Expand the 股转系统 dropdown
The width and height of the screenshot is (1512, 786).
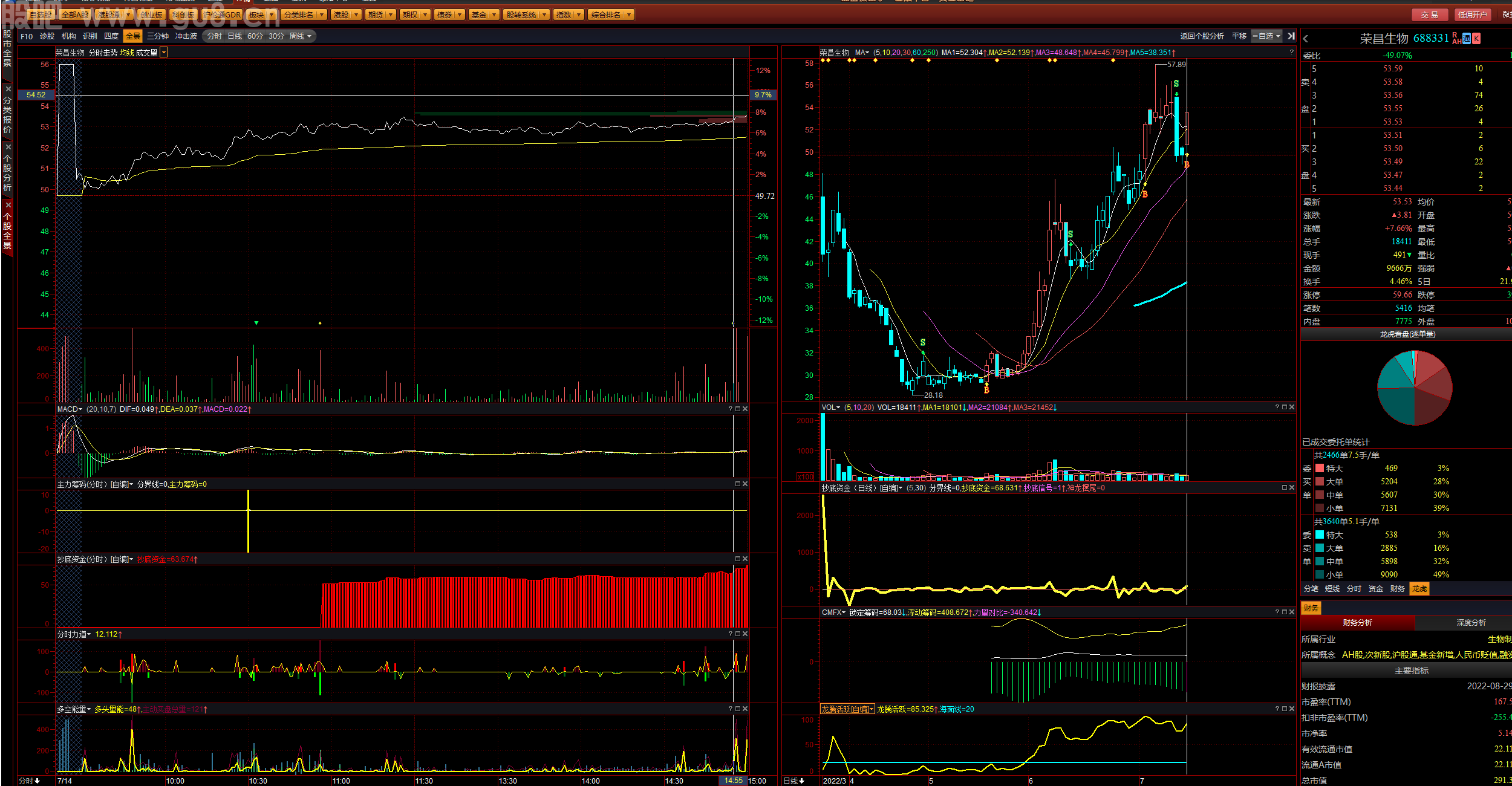point(544,15)
